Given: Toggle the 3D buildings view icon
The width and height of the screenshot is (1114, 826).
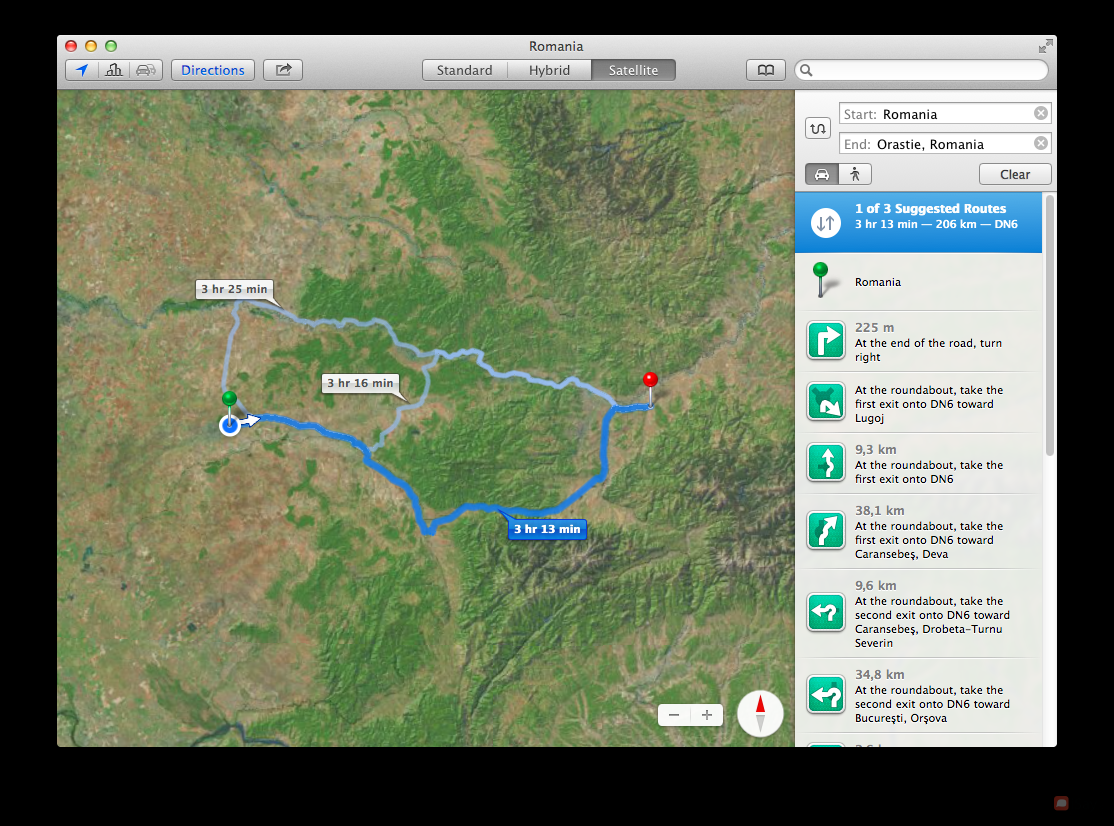Looking at the screenshot, I should click(114, 70).
